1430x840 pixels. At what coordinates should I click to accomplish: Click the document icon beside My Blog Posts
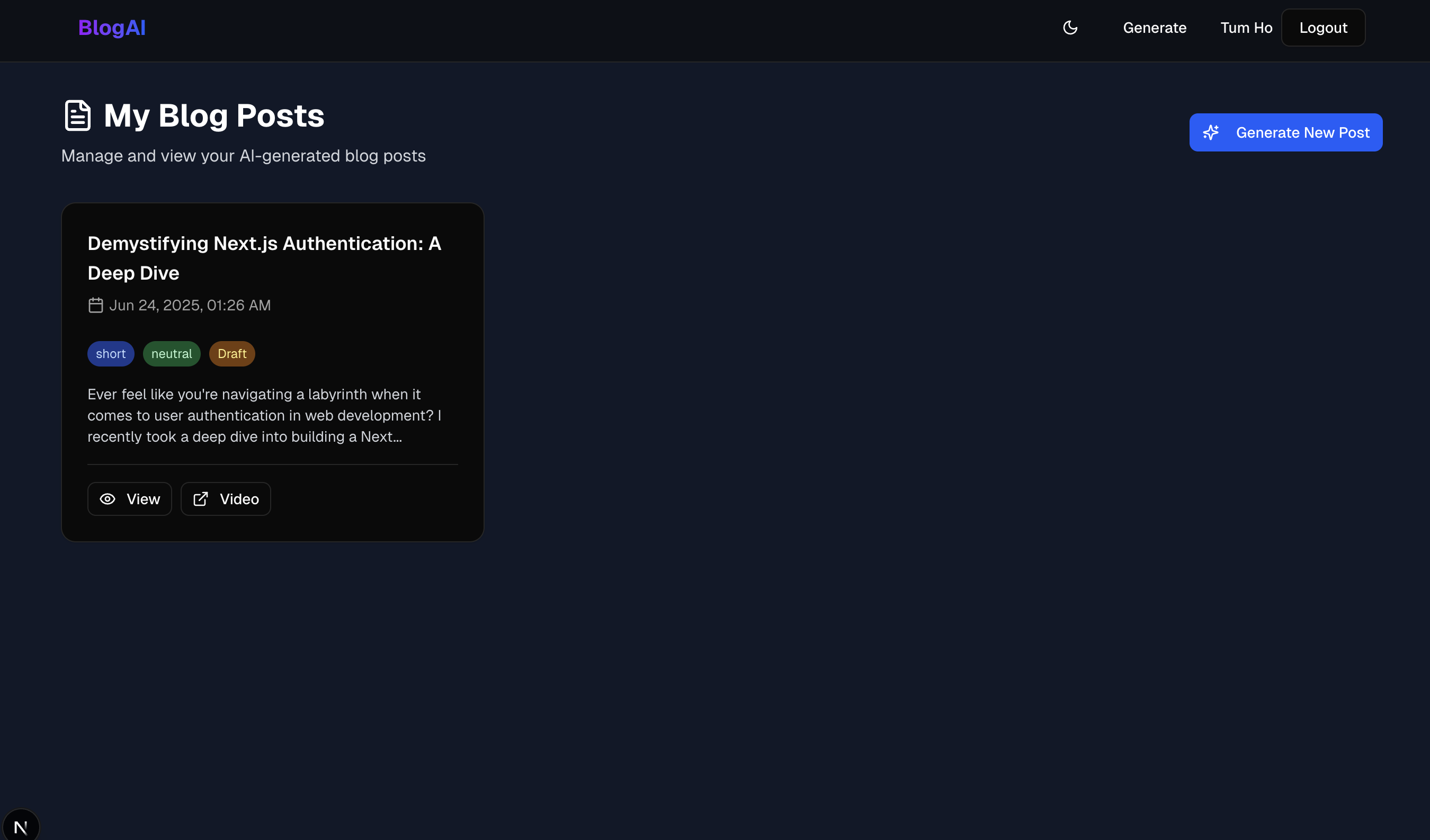click(78, 116)
